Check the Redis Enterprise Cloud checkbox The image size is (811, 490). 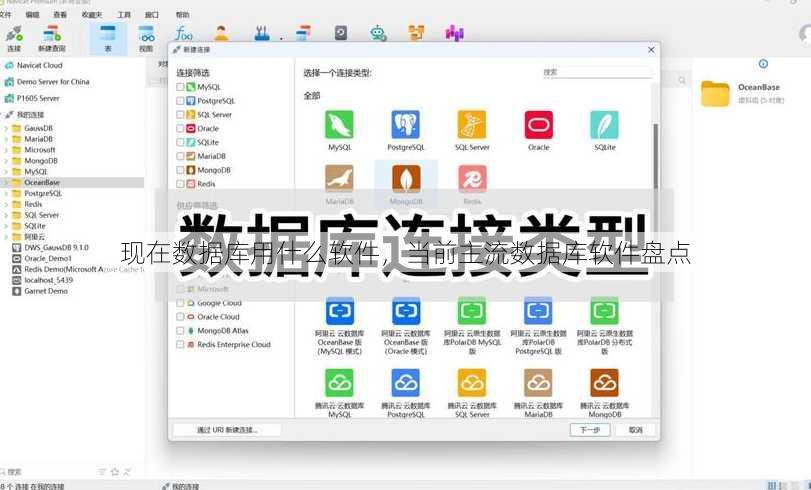[x=180, y=344]
